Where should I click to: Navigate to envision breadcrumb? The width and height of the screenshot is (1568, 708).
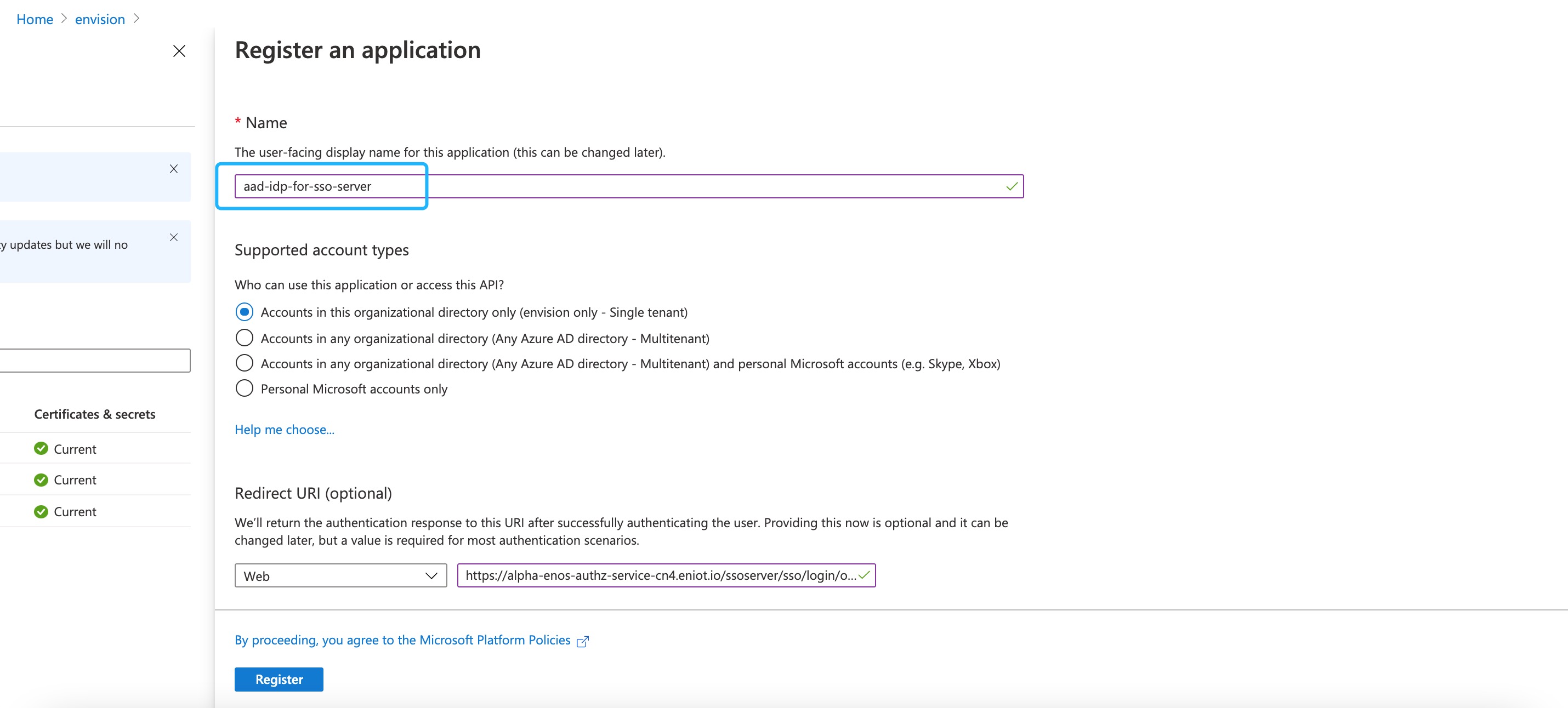pyautogui.click(x=100, y=20)
